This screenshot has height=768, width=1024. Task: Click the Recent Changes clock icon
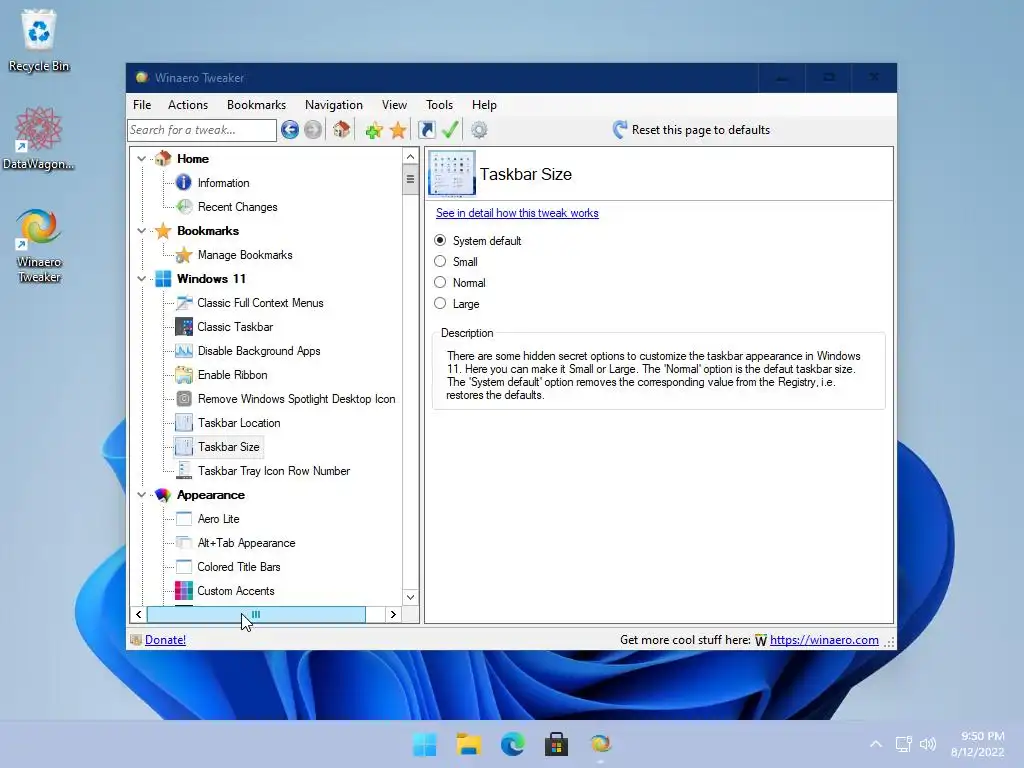pos(184,207)
